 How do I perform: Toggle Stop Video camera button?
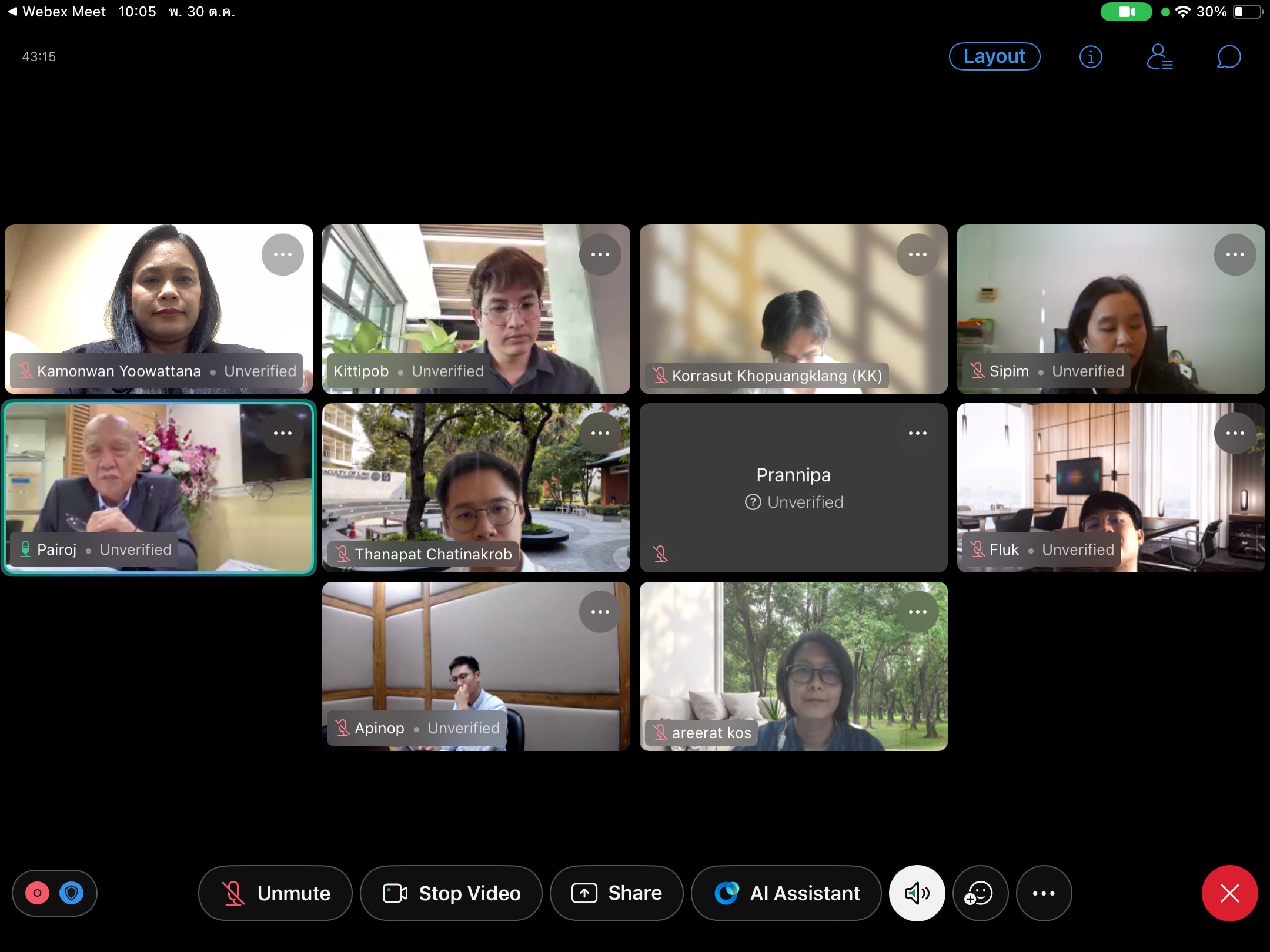tap(451, 893)
